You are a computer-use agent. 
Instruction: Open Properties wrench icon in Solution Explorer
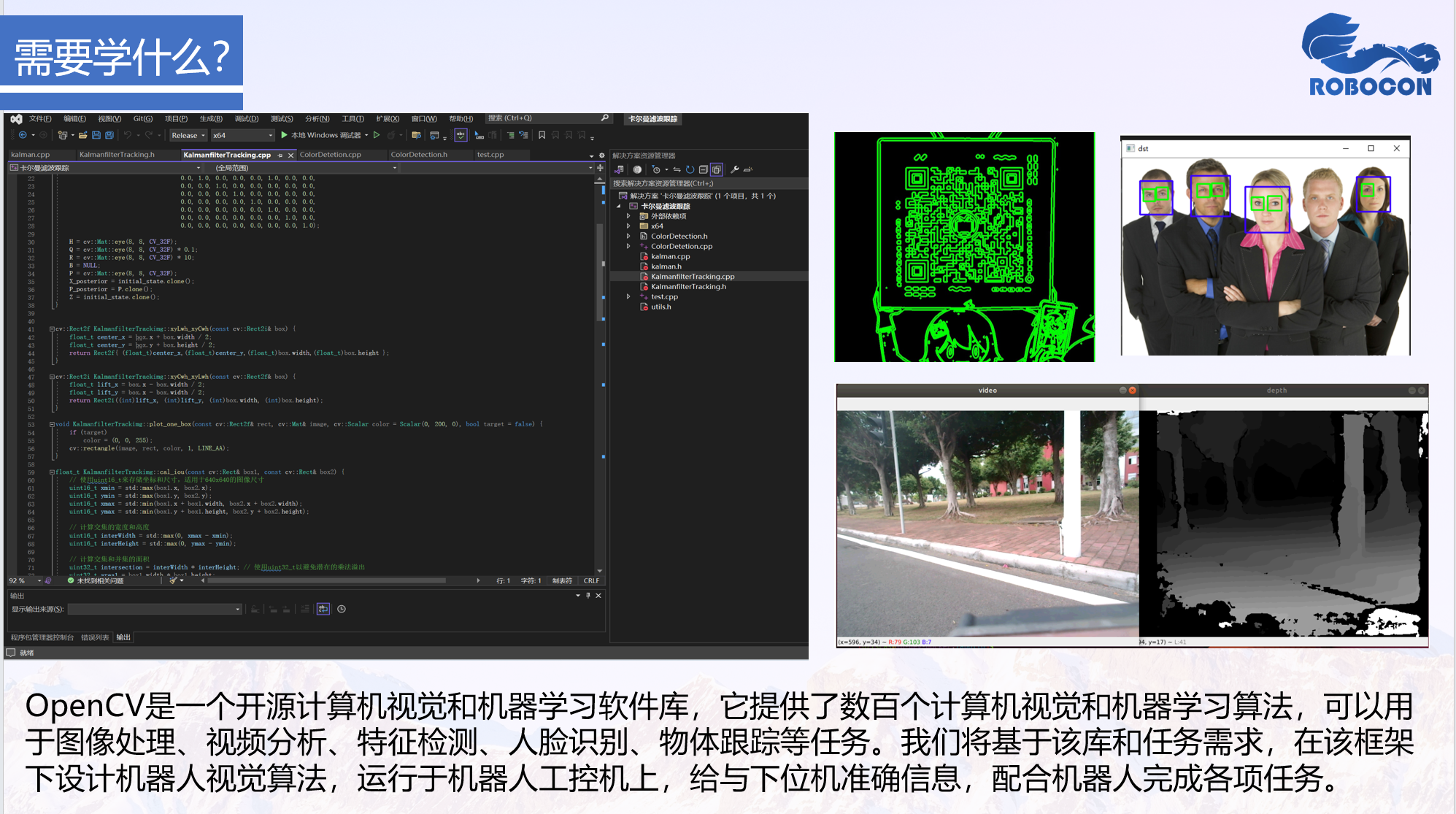[x=735, y=169]
